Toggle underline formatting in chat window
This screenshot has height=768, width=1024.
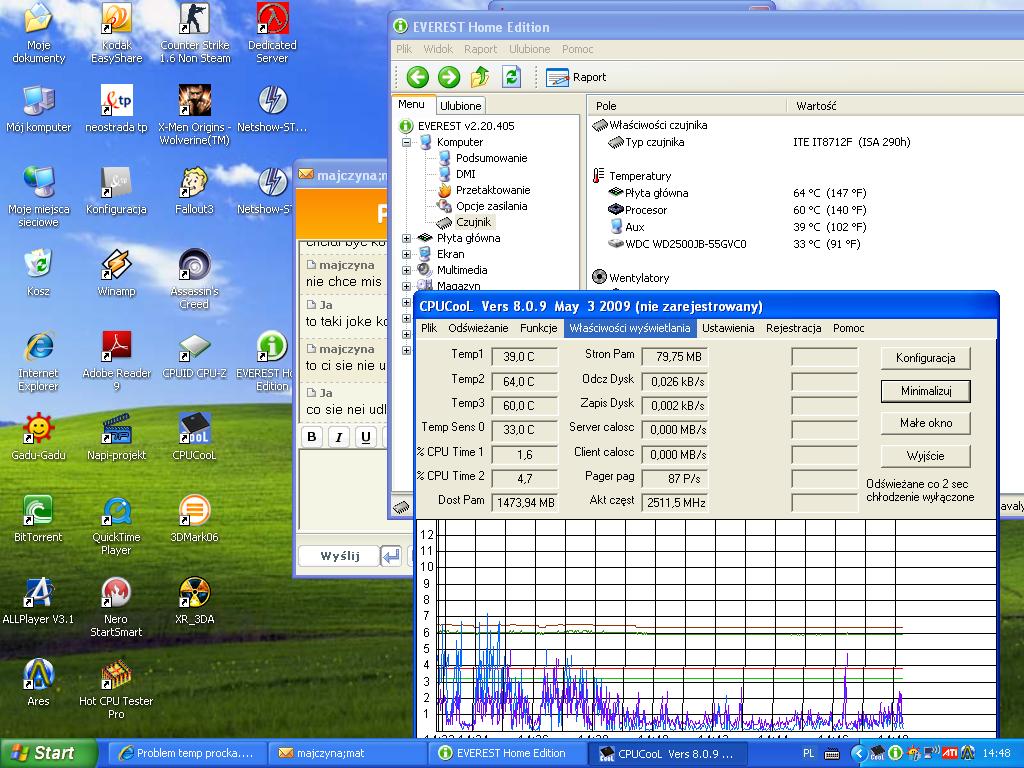[x=366, y=437]
